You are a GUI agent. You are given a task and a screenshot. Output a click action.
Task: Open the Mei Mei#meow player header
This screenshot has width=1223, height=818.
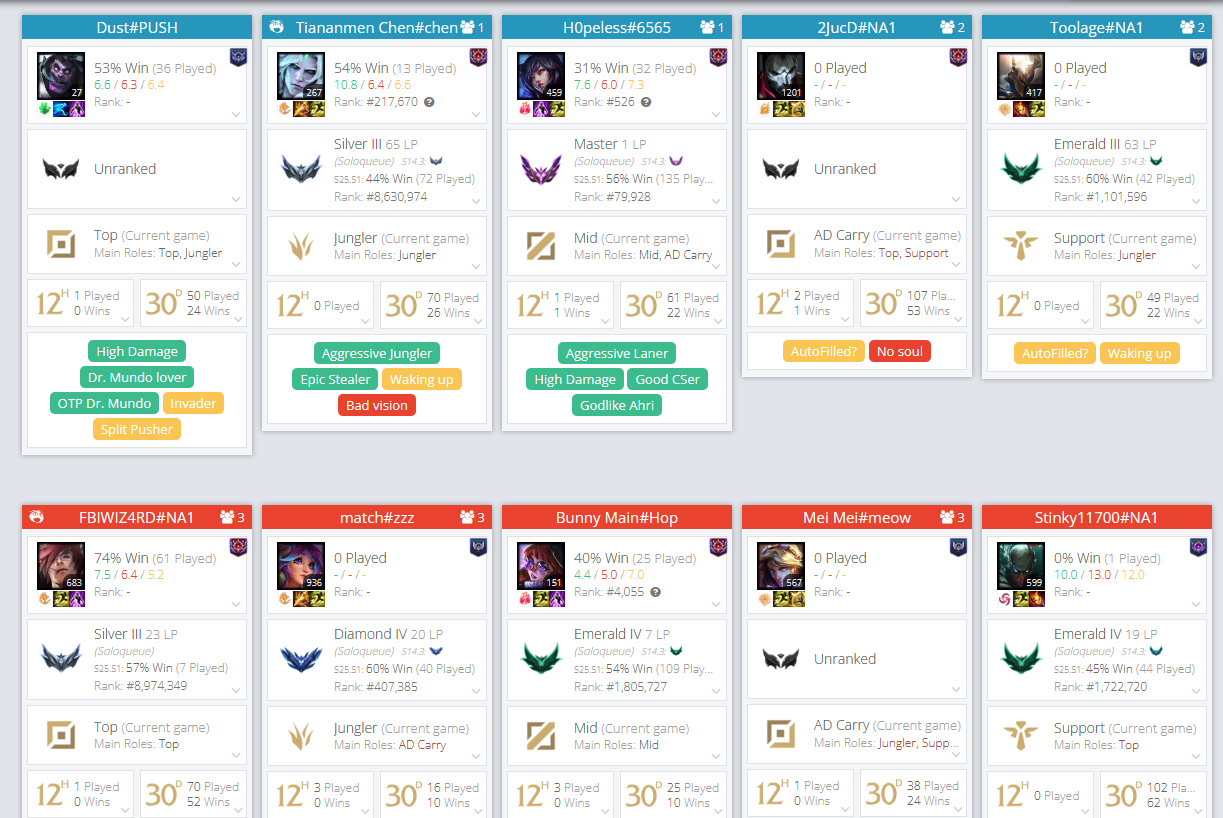[x=857, y=517]
